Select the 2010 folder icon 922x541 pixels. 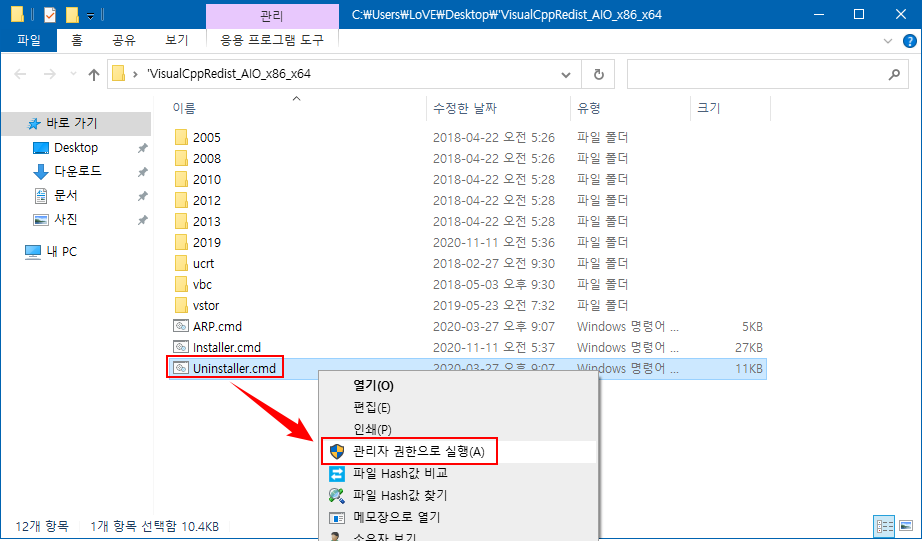[x=181, y=179]
